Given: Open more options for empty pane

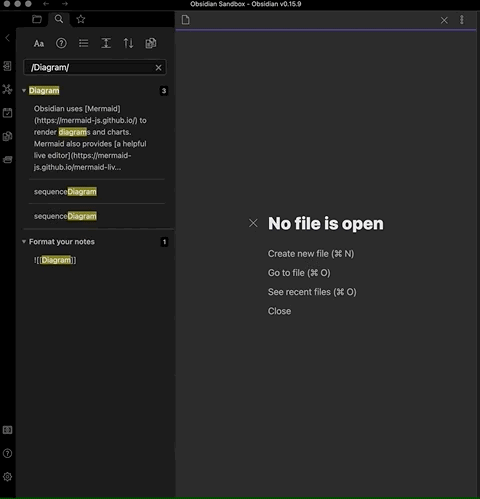Looking at the screenshot, I should (462, 20).
